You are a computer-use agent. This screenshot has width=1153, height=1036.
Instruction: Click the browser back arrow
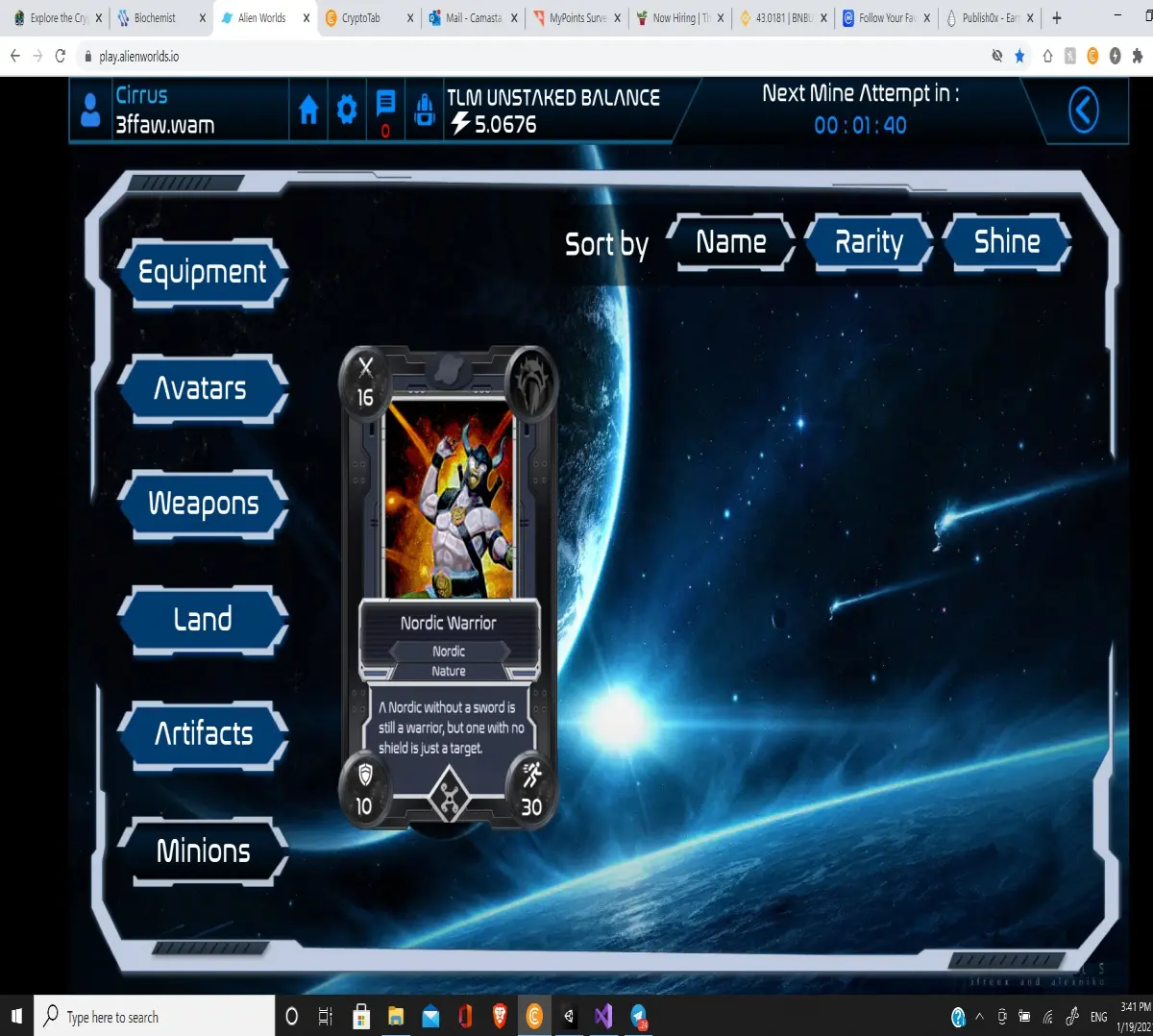[x=15, y=56]
